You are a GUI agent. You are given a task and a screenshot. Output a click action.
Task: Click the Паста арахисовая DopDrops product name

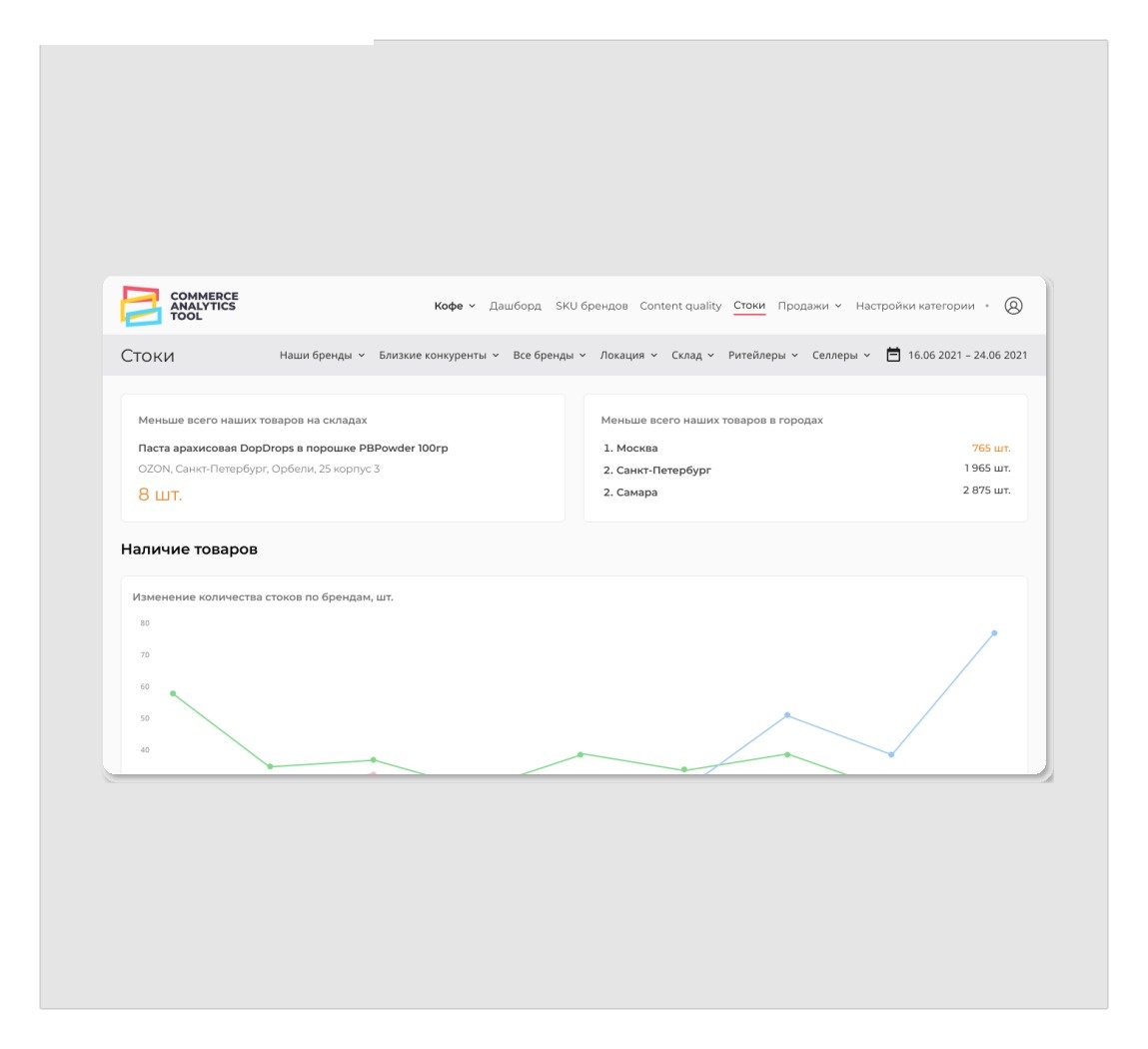293,448
